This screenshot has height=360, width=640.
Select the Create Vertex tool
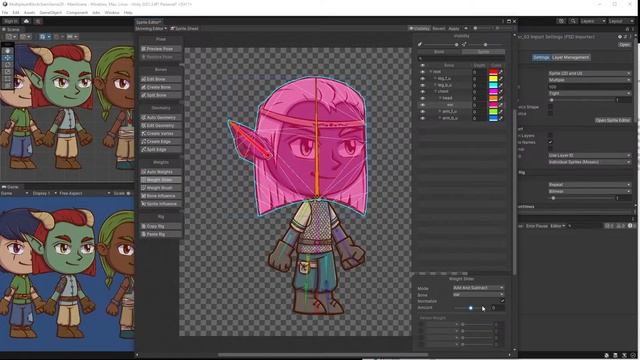coord(161,133)
